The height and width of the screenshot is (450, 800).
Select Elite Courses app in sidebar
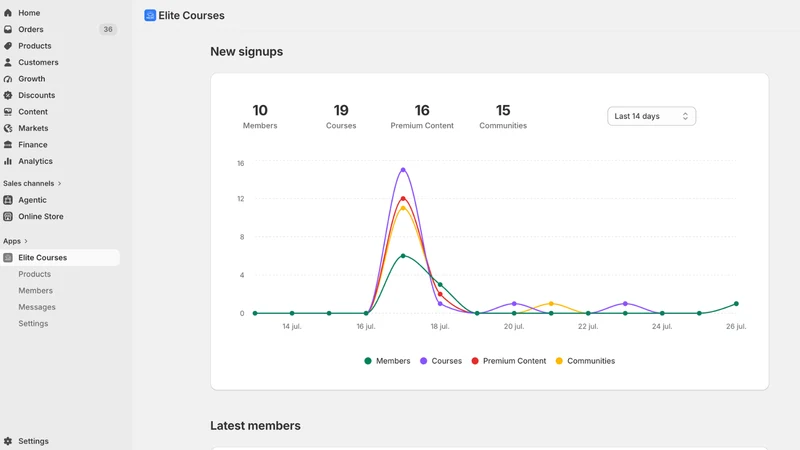(60, 258)
